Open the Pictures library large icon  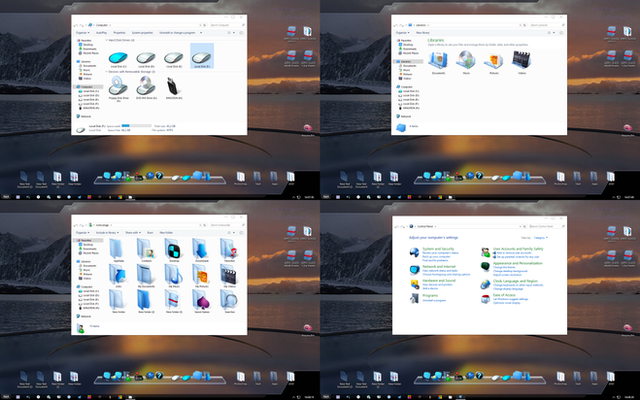tap(494, 60)
